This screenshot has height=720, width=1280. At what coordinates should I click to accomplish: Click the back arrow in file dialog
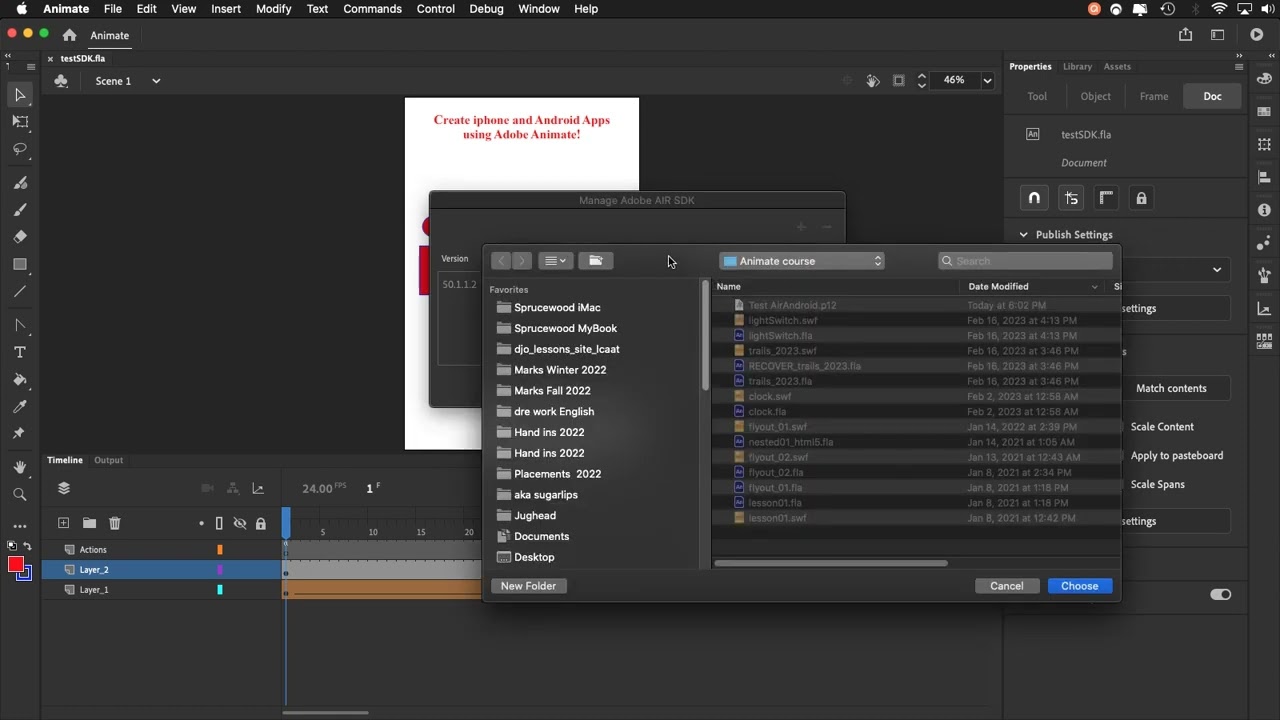point(501,261)
